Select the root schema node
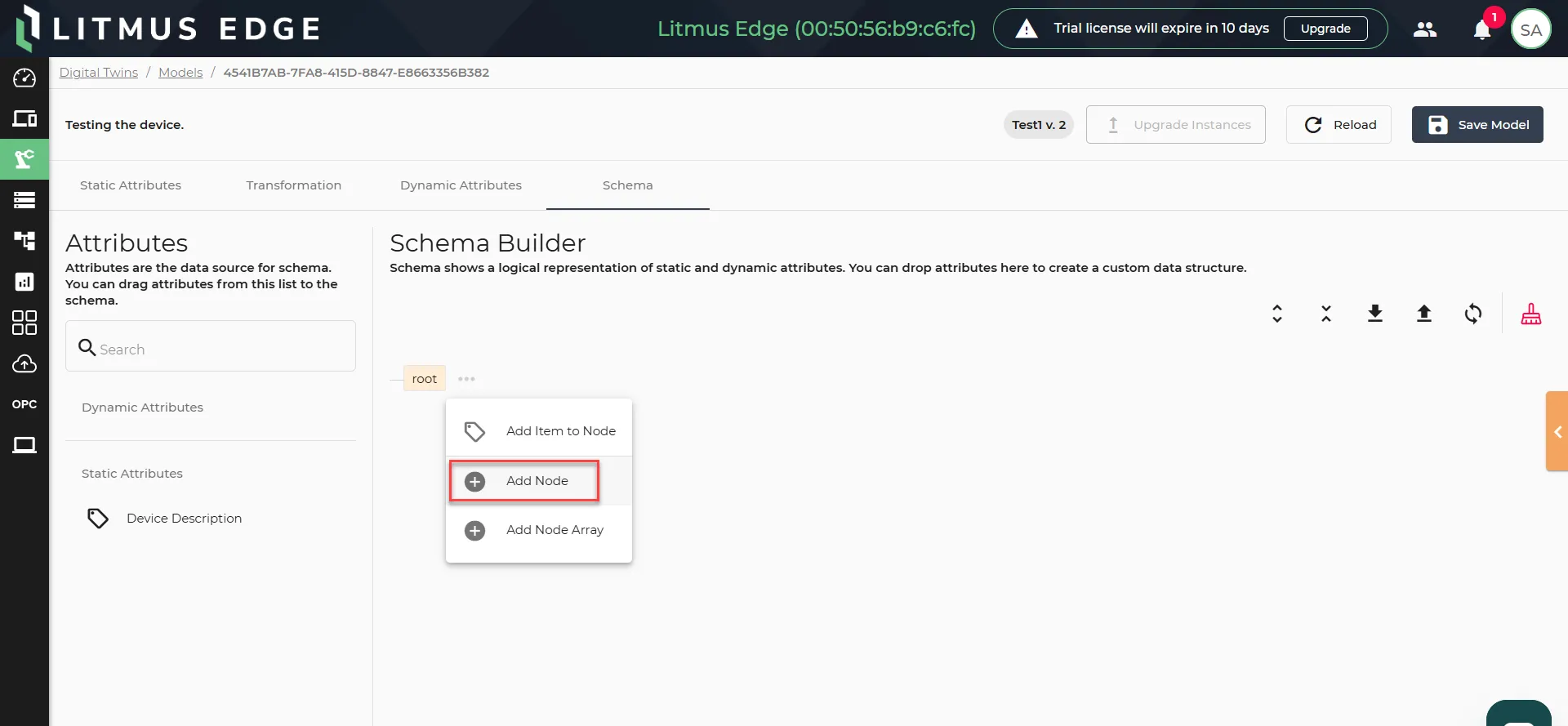 click(x=425, y=379)
